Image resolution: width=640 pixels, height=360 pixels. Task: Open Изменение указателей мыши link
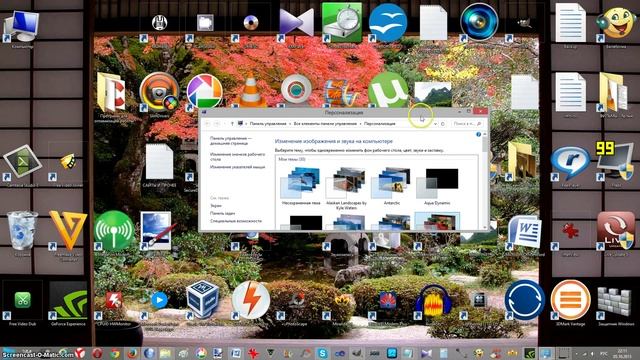tap(237, 167)
